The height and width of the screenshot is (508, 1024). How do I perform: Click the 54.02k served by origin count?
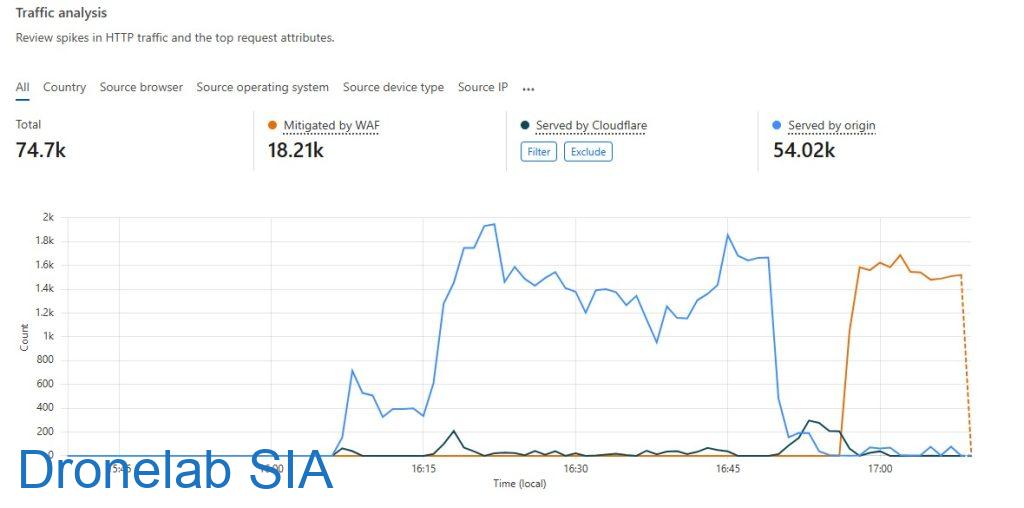tap(804, 150)
